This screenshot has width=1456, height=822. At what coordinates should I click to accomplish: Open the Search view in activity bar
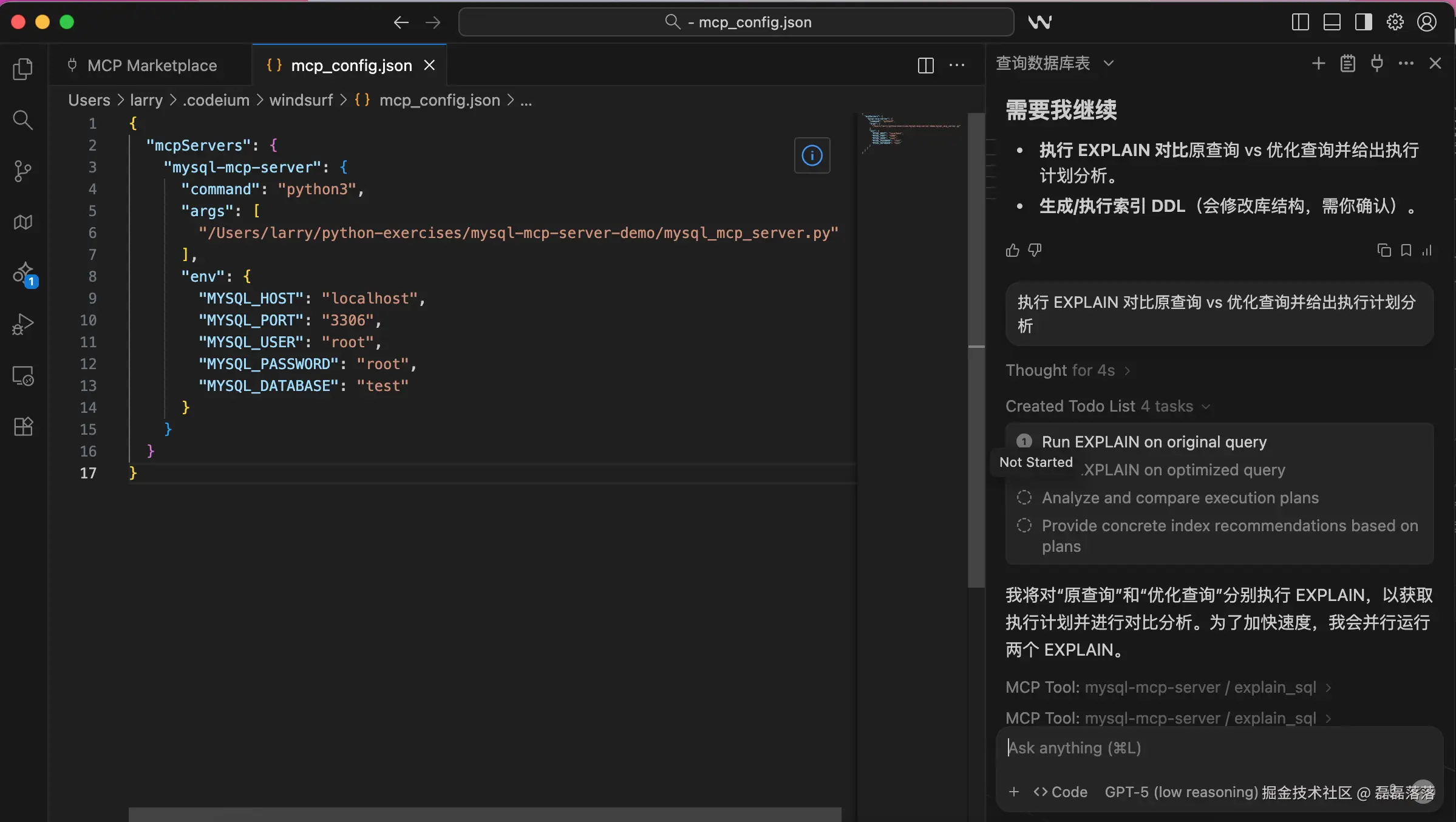click(23, 120)
